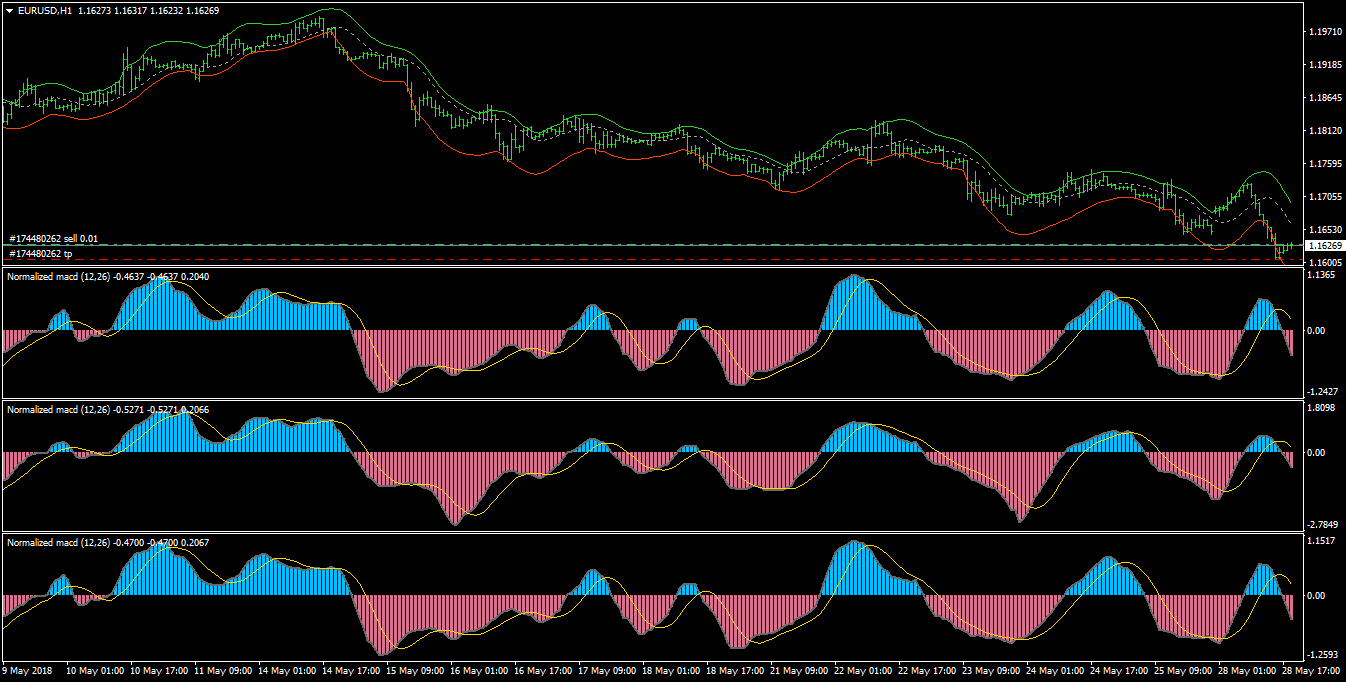Click price scale value 1.16005
1346x682 pixels.
click(1323, 263)
